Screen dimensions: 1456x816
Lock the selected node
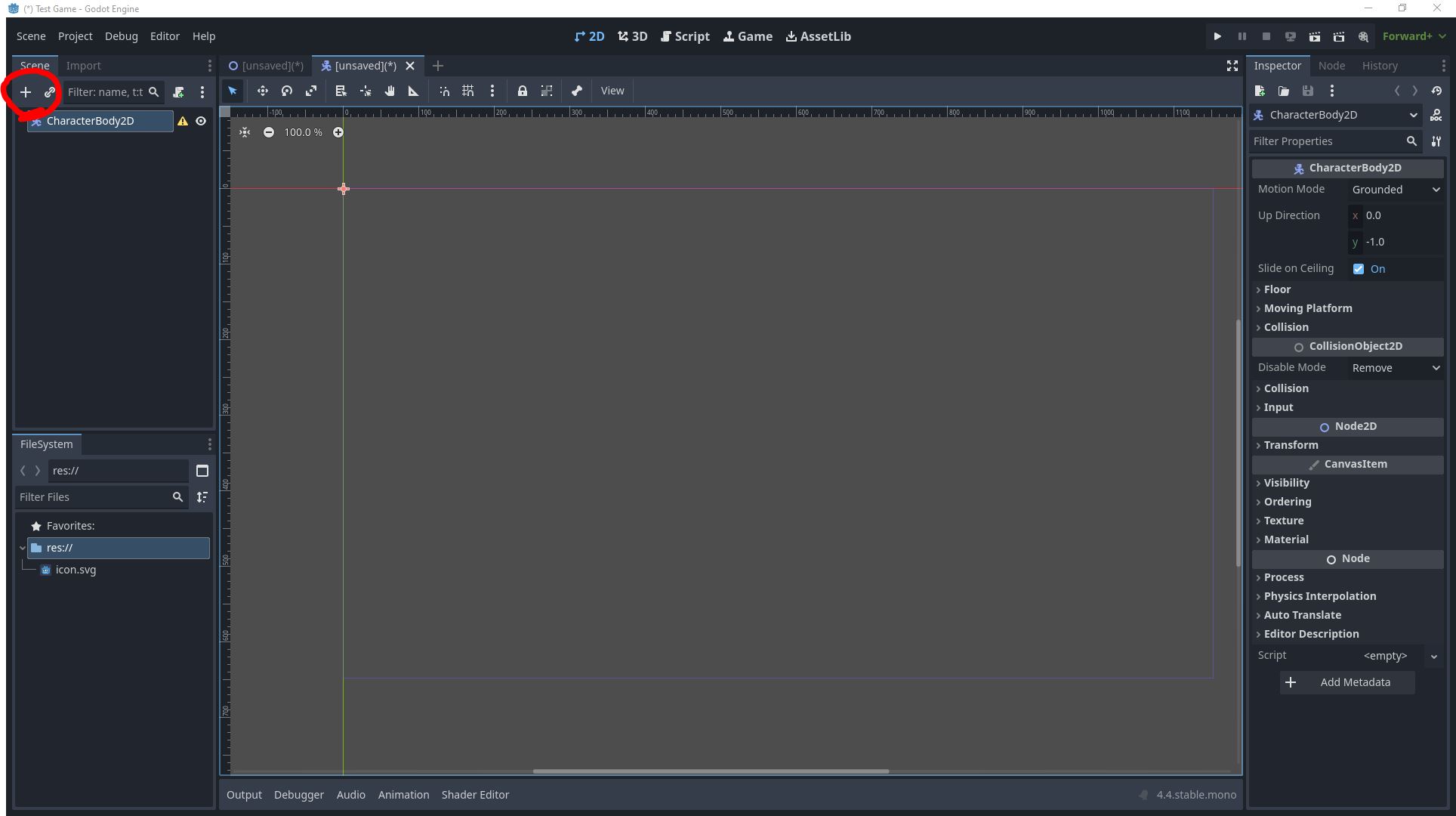click(x=523, y=91)
